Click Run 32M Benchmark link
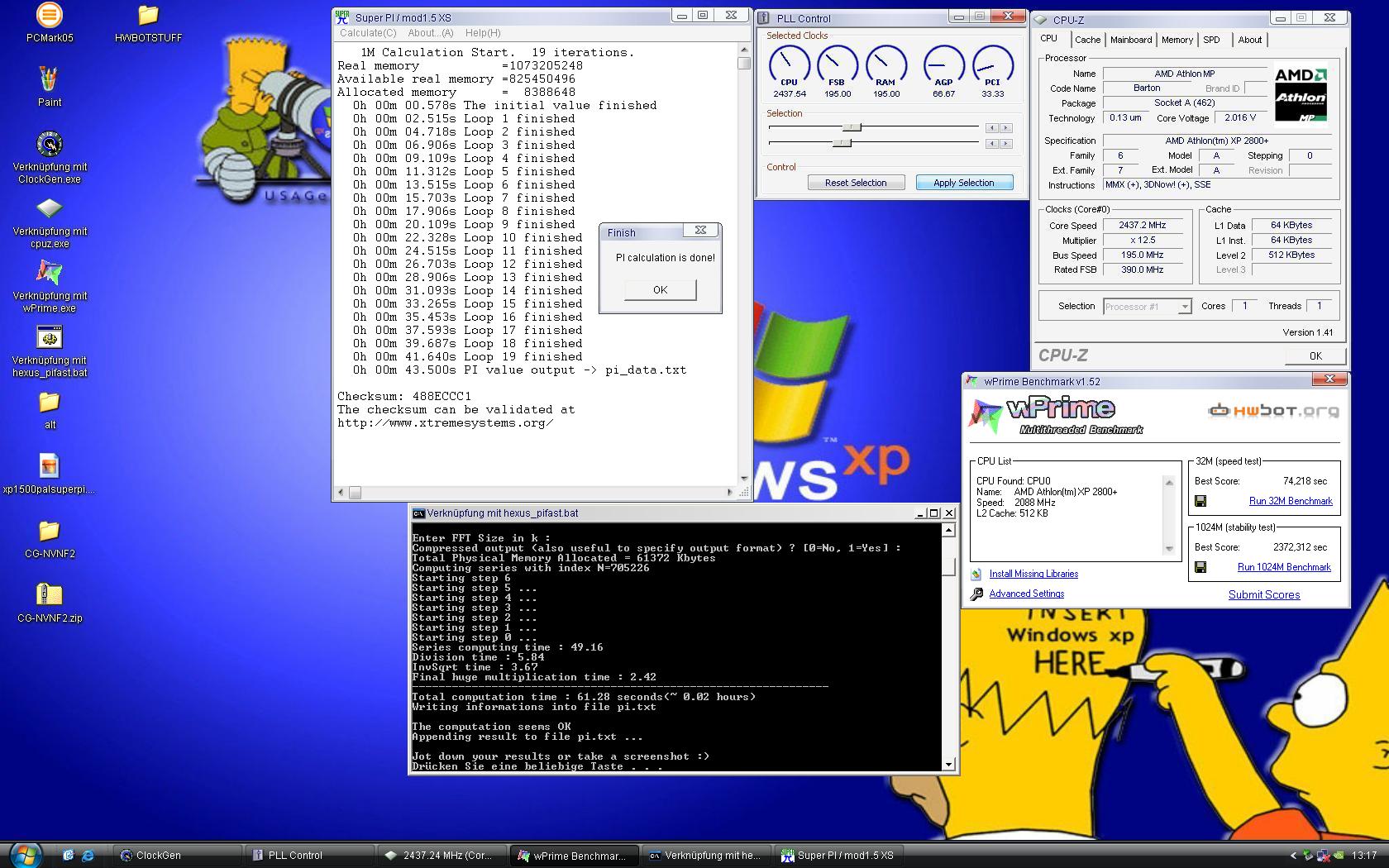Viewport: 1389px width, 868px height. tap(1291, 501)
